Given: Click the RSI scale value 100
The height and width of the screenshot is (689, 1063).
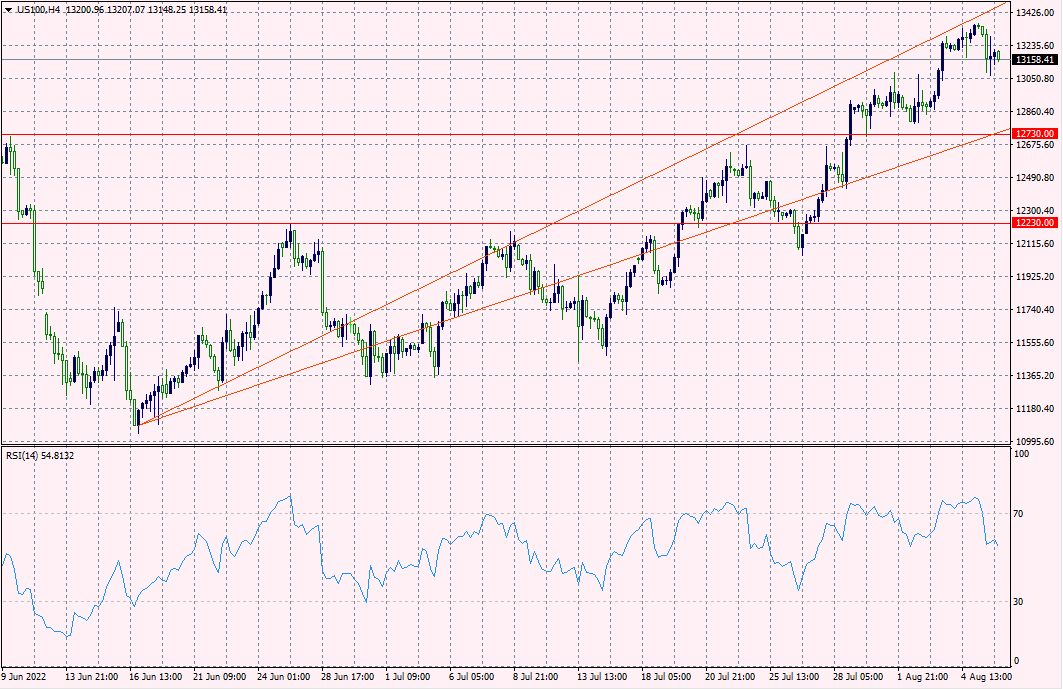Looking at the screenshot, I should [1022, 454].
